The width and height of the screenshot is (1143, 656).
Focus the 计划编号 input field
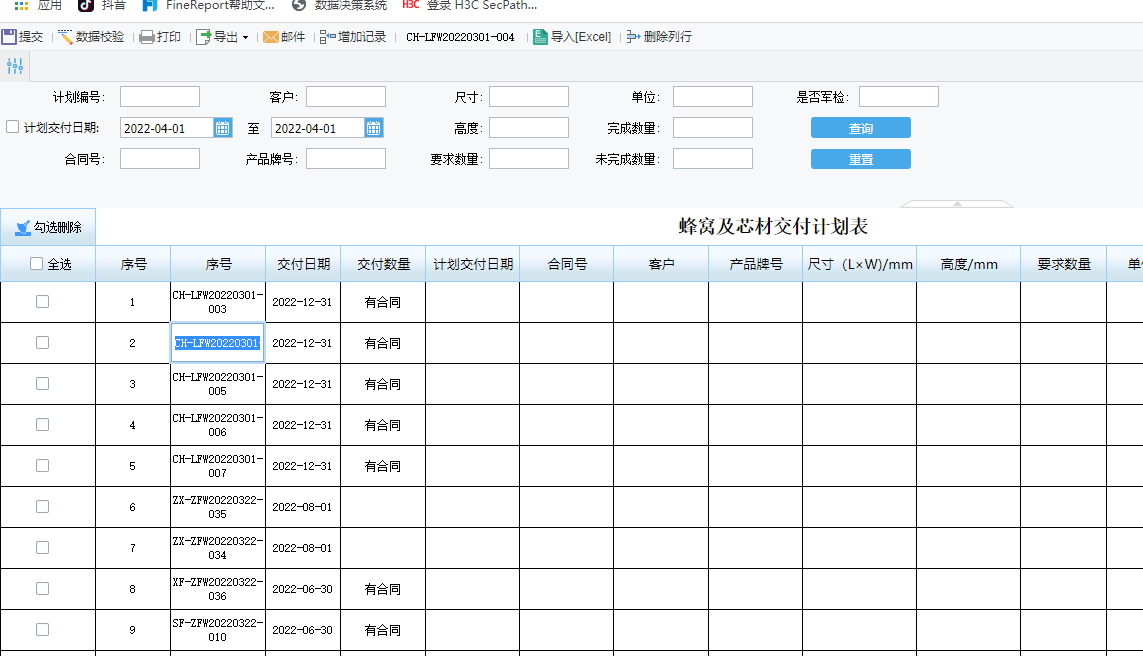[x=160, y=97]
